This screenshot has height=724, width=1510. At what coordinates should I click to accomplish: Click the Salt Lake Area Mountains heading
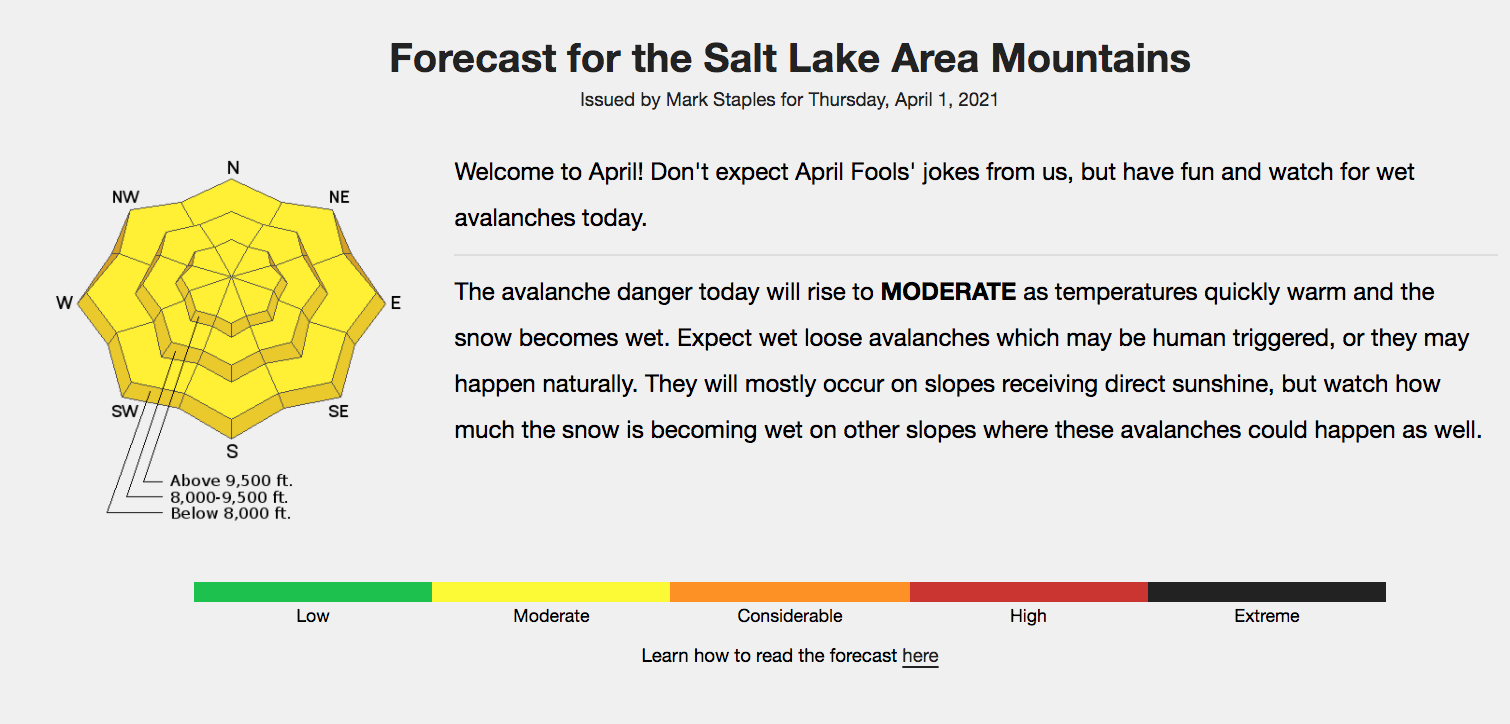(x=790, y=58)
